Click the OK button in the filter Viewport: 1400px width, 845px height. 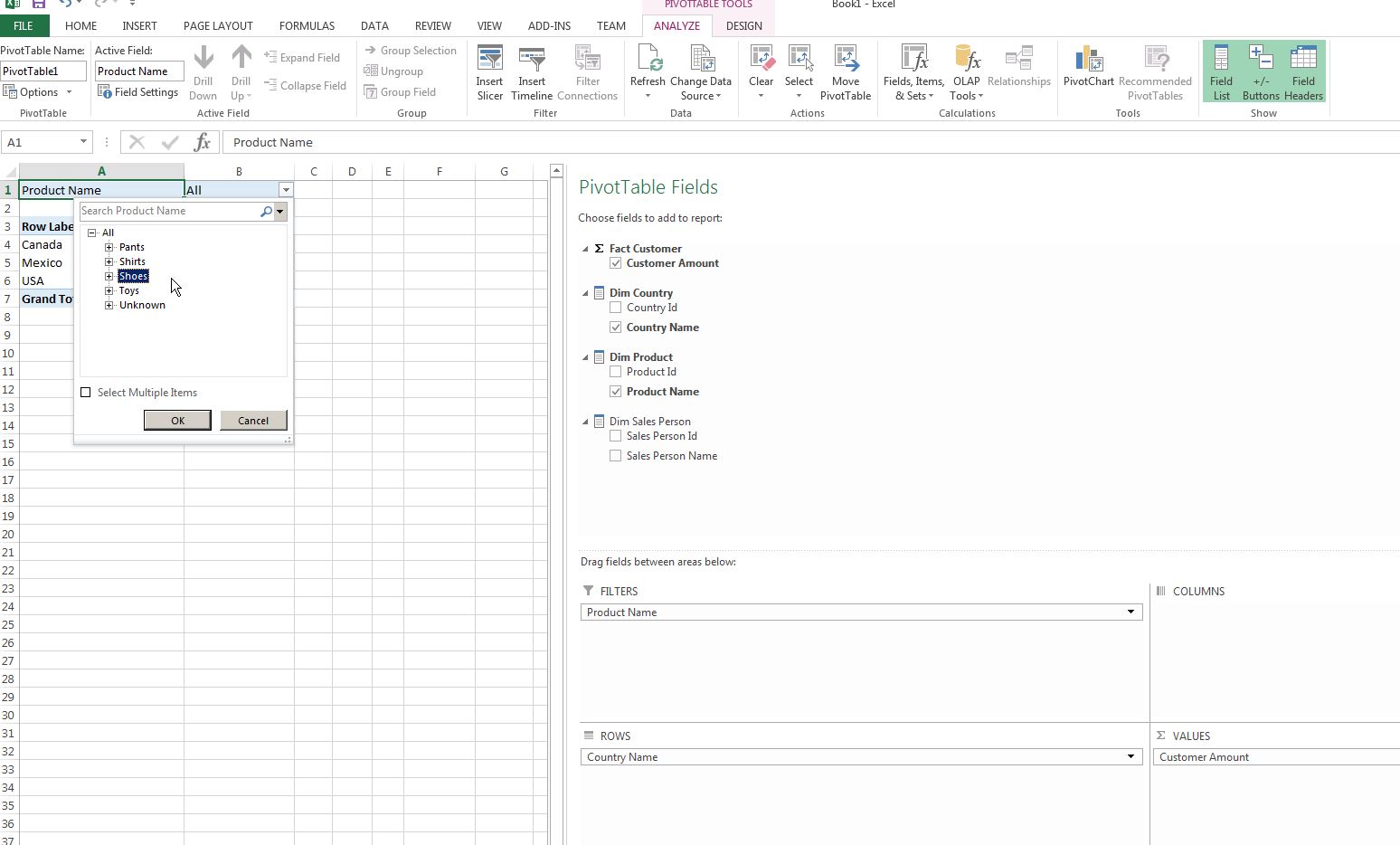pos(176,420)
